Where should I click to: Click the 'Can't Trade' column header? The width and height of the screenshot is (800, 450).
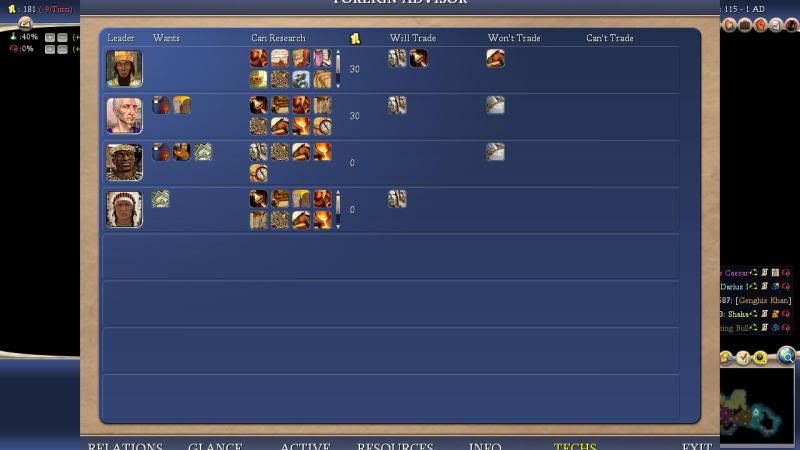click(x=610, y=38)
